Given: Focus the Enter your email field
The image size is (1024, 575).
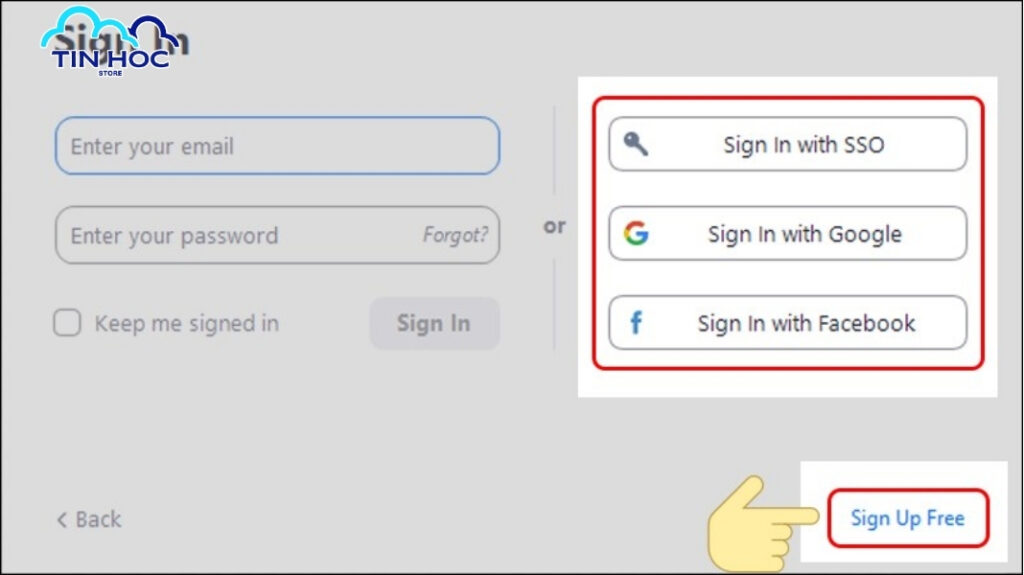Looking at the screenshot, I should (x=278, y=146).
